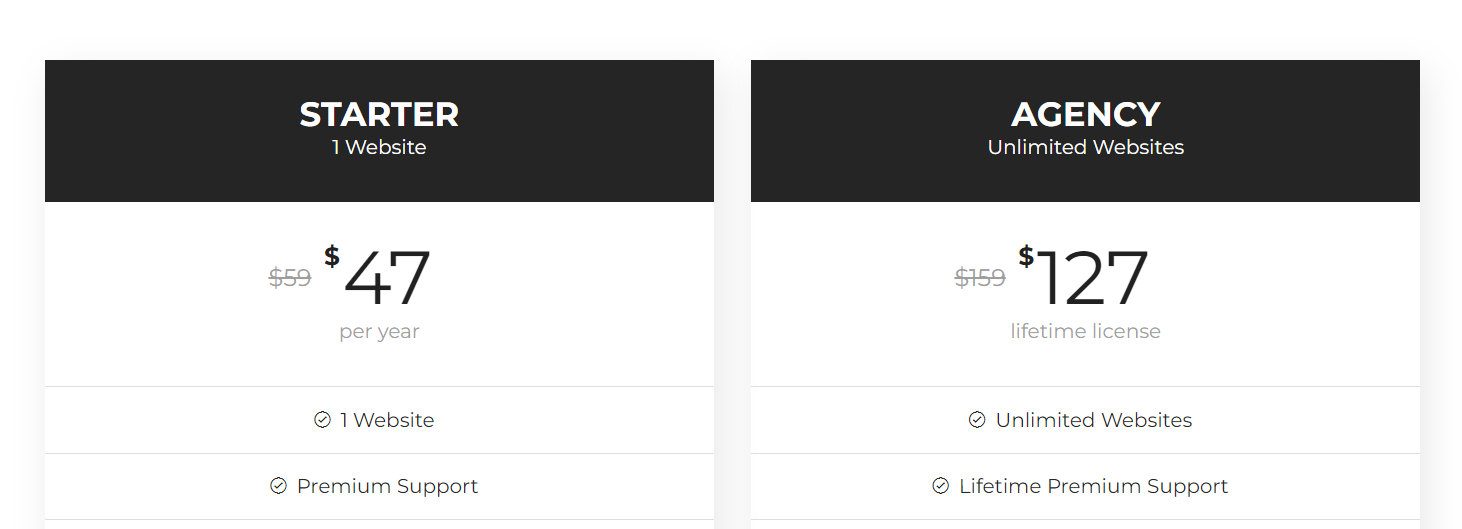Click the crossed-out $159 original price

pyautogui.click(x=980, y=277)
